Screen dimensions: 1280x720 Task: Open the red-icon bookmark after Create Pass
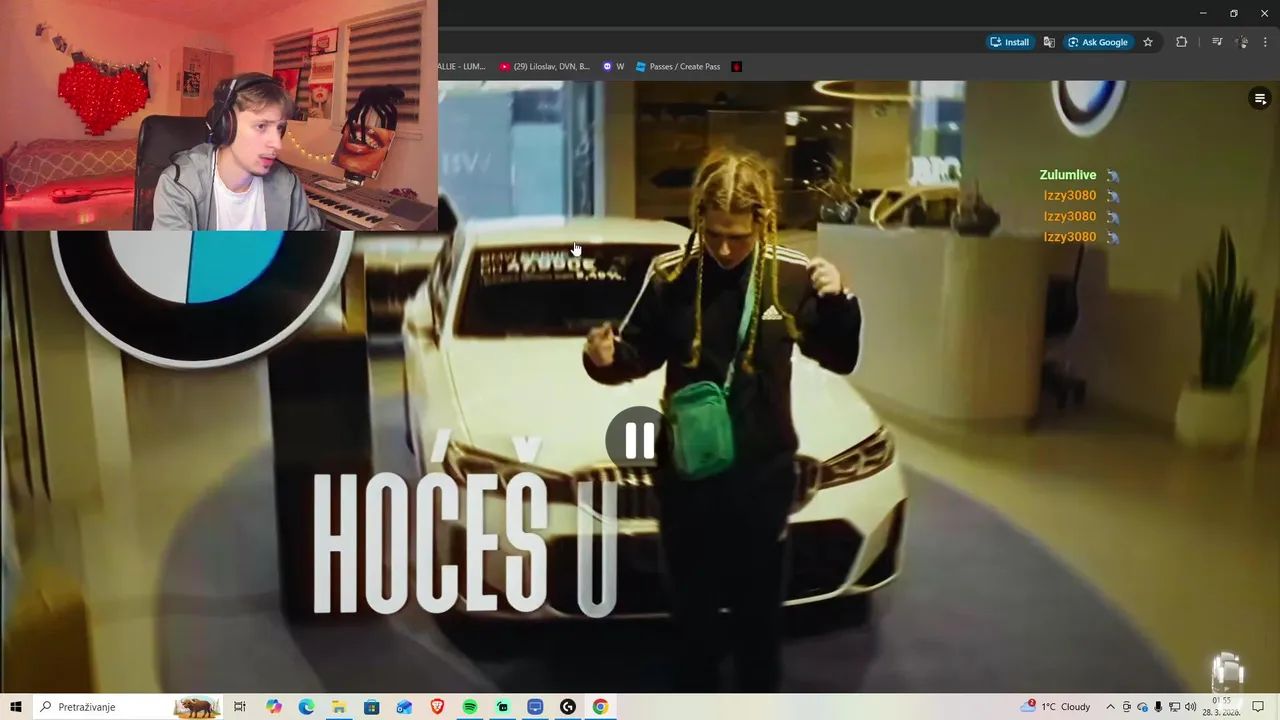click(737, 67)
